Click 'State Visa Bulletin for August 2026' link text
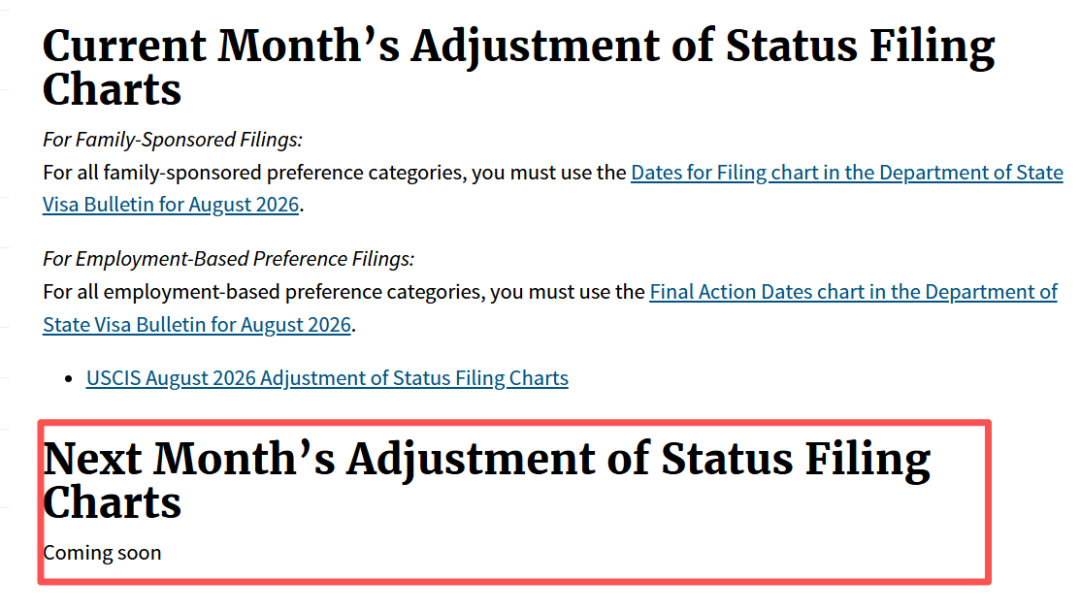Viewport: 1080px width, 611px height. click(x=196, y=324)
